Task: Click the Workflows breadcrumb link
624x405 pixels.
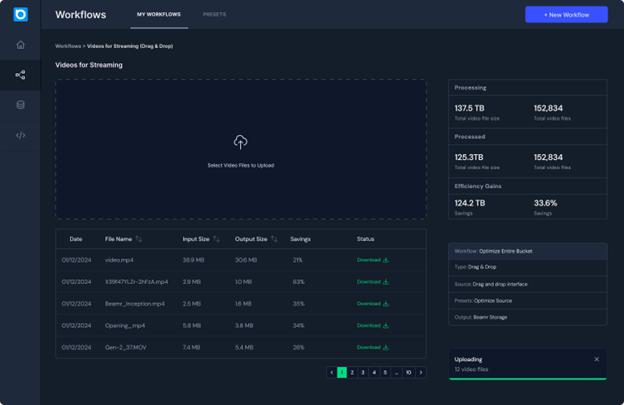Action: 68,46
